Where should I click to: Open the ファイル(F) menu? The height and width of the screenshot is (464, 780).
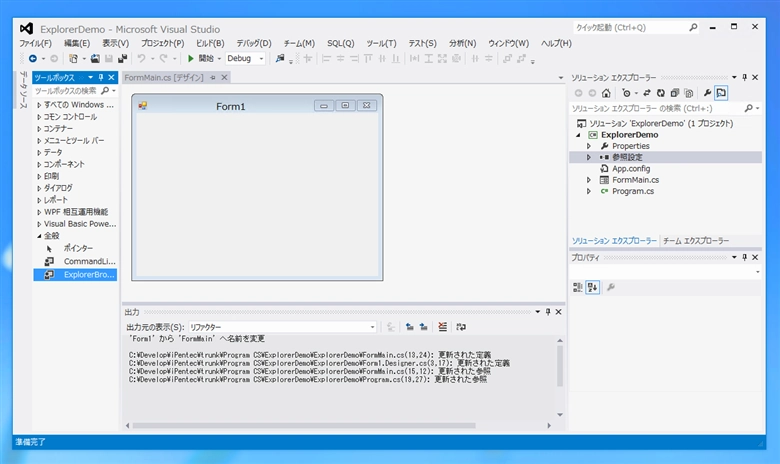(35, 43)
